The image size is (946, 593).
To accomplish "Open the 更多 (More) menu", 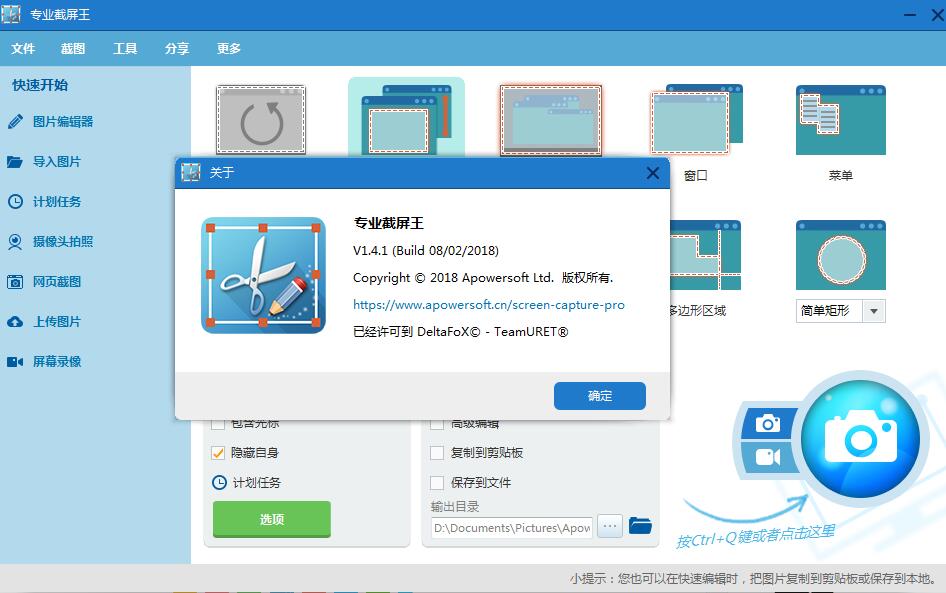I will [x=228, y=48].
